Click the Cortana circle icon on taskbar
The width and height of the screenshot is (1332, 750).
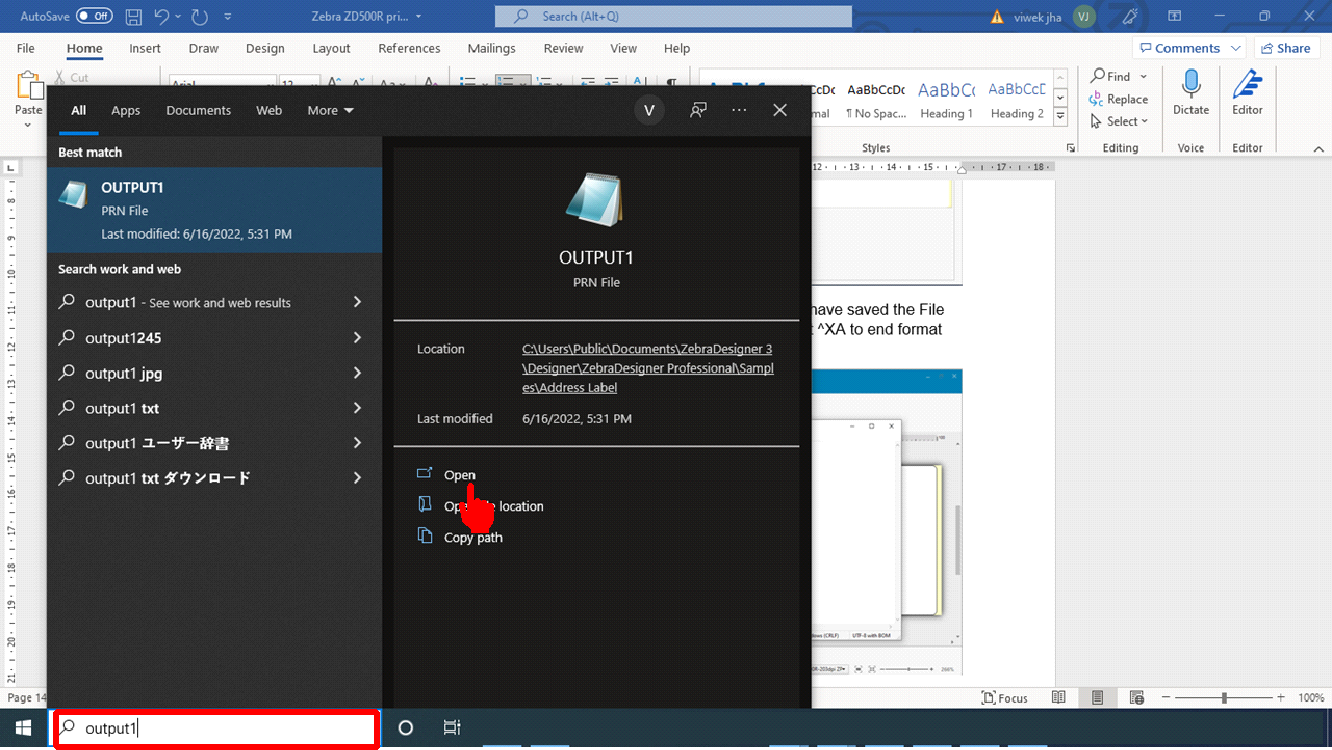405,728
